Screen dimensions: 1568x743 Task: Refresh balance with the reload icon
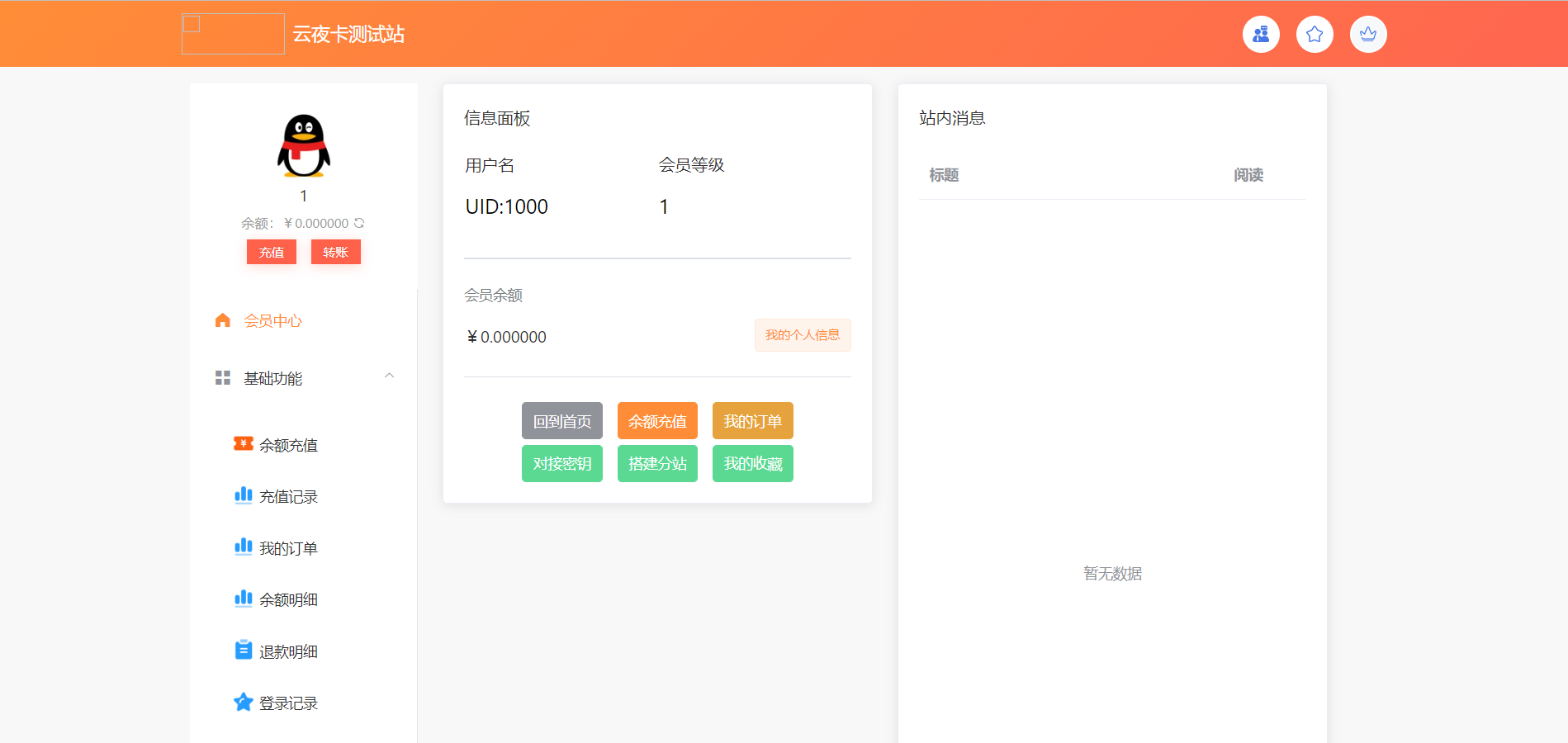coord(359,223)
